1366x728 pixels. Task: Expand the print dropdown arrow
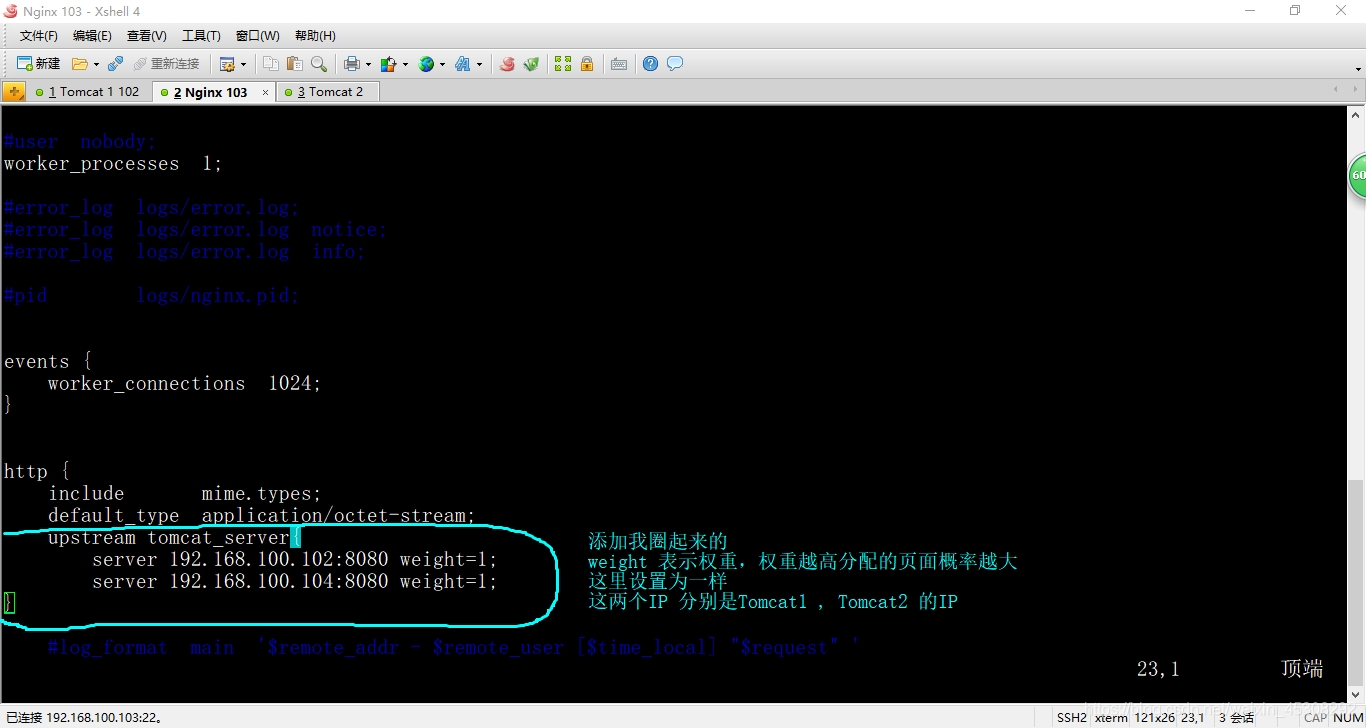click(368, 64)
